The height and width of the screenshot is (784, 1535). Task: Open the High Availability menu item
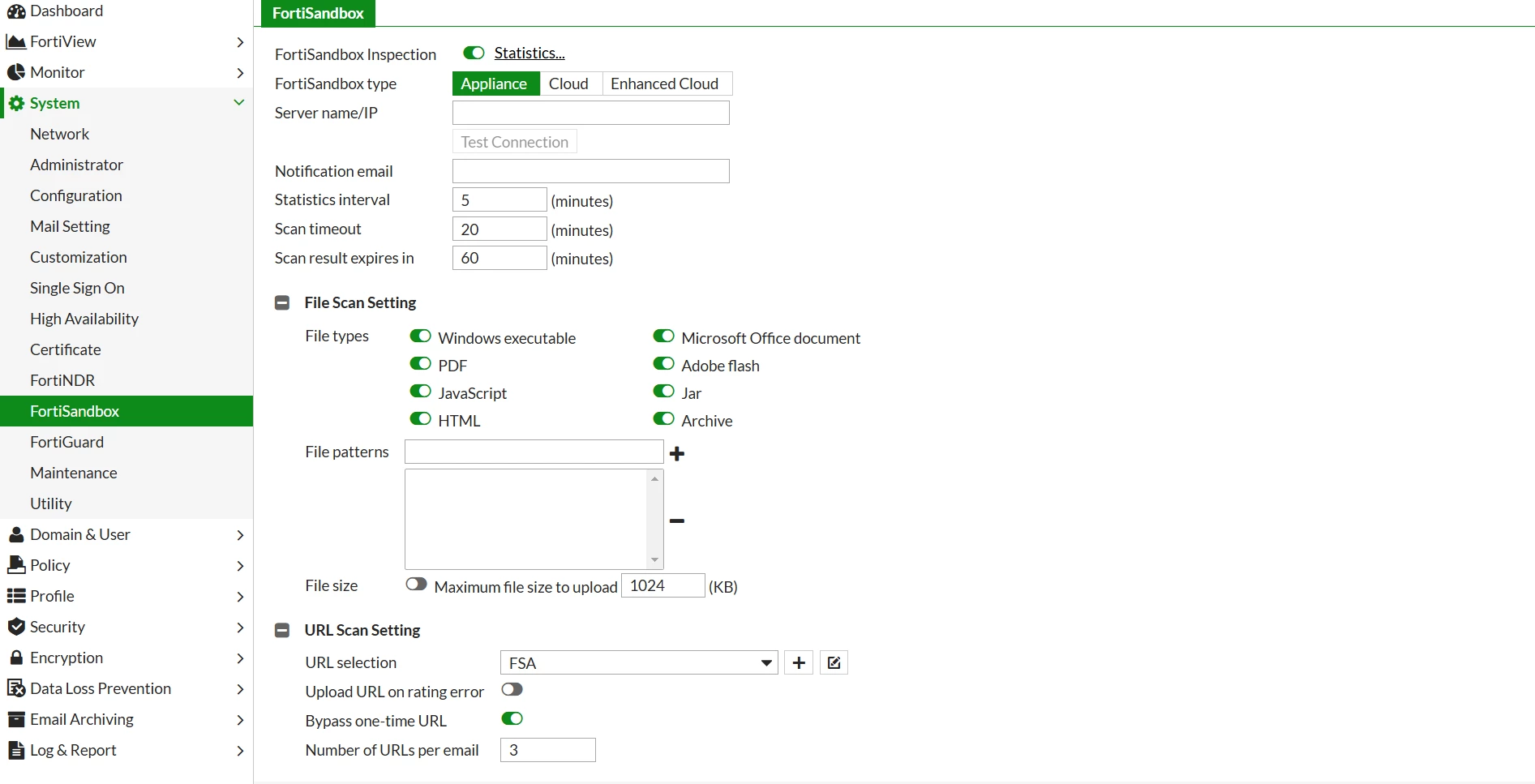[x=84, y=319]
